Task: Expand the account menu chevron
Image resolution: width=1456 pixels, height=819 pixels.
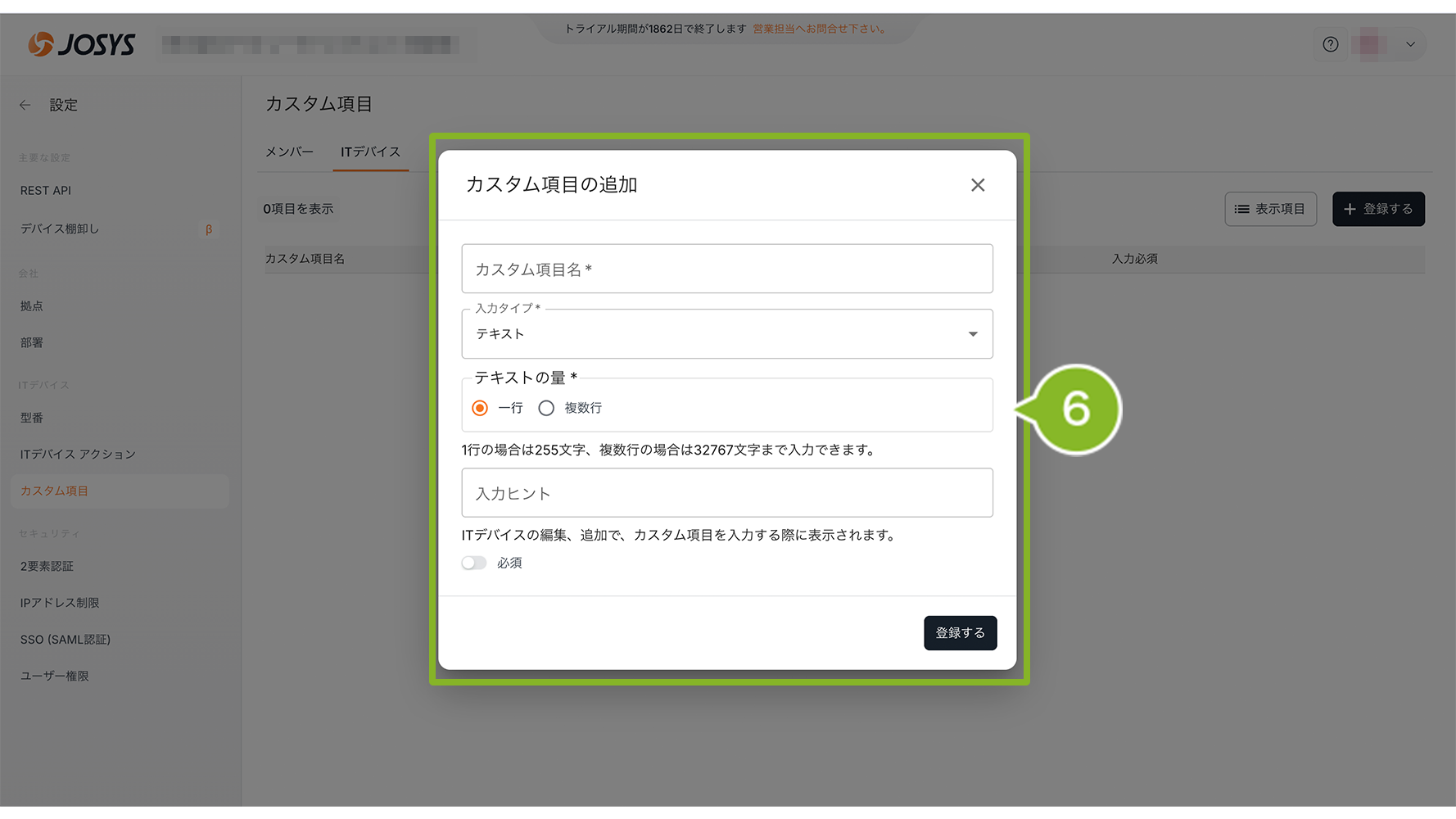Action: pyautogui.click(x=1410, y=44)
